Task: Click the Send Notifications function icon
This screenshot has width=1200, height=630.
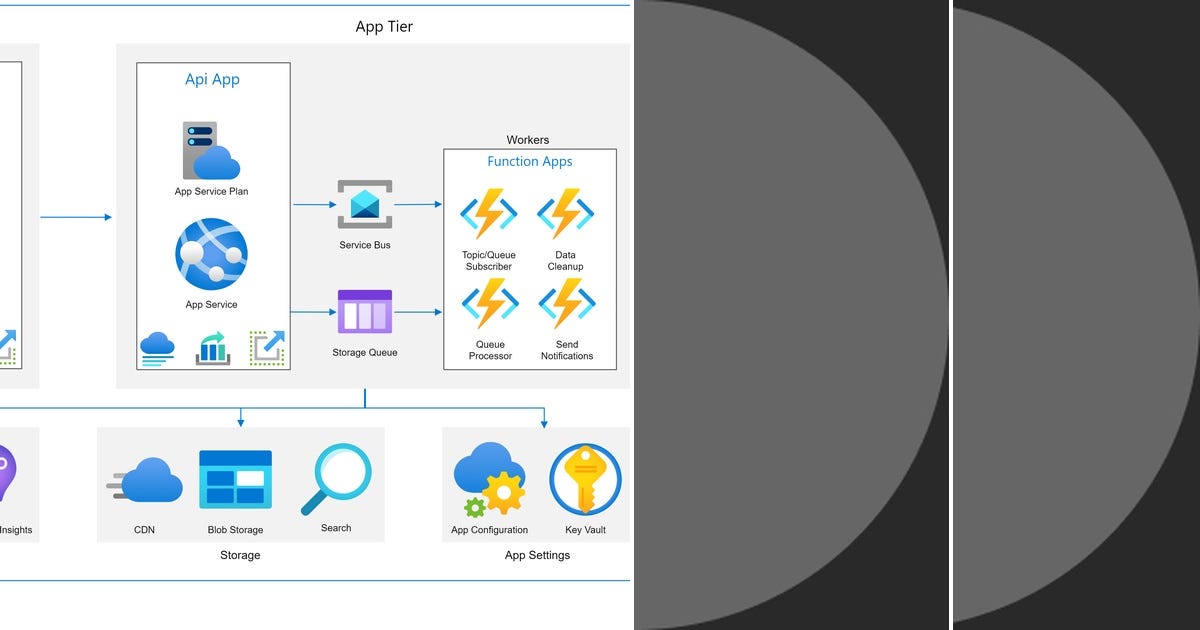Action: (566, 302)
